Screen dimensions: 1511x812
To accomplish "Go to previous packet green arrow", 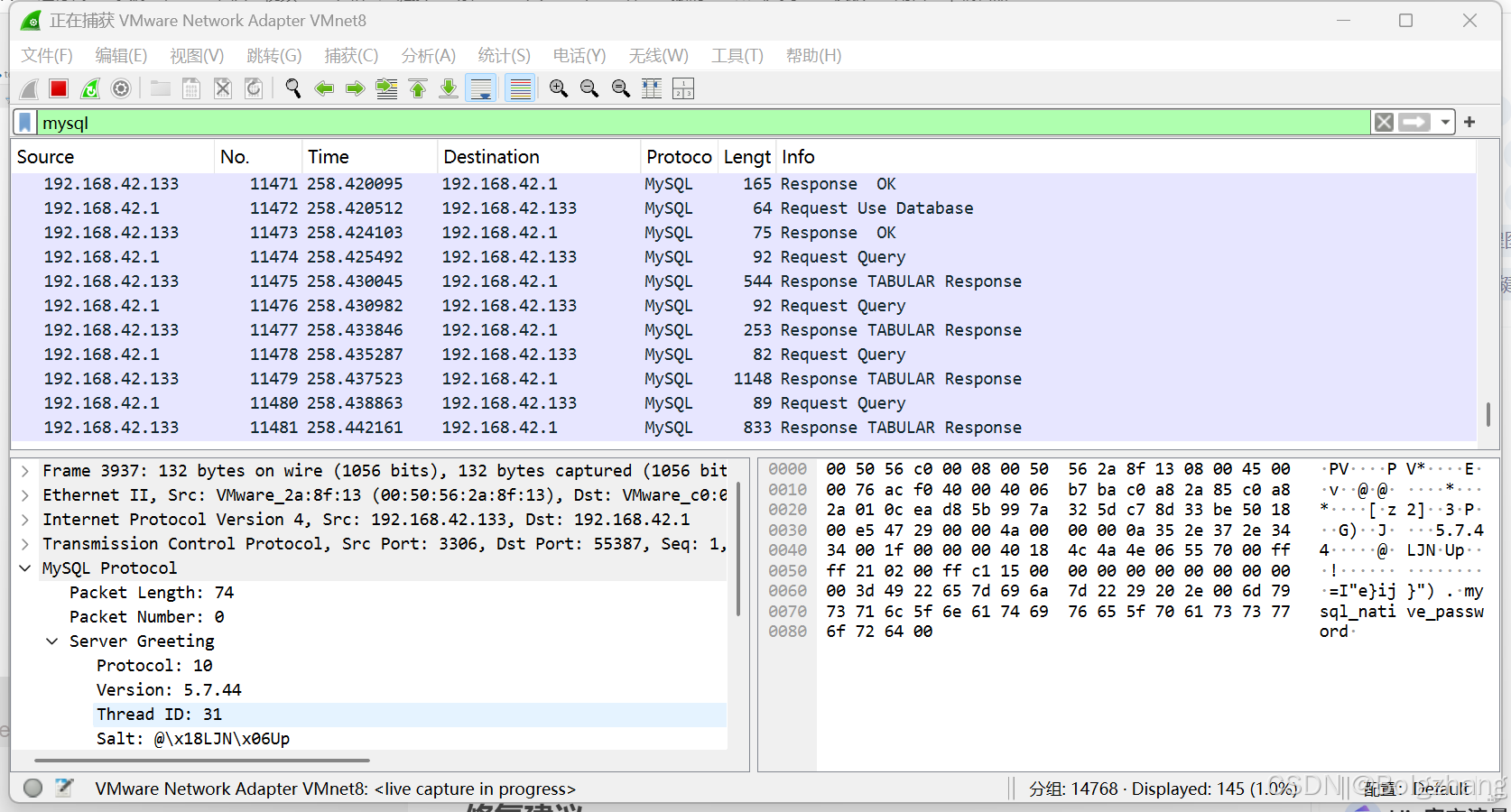I will [x=324, y=88].
